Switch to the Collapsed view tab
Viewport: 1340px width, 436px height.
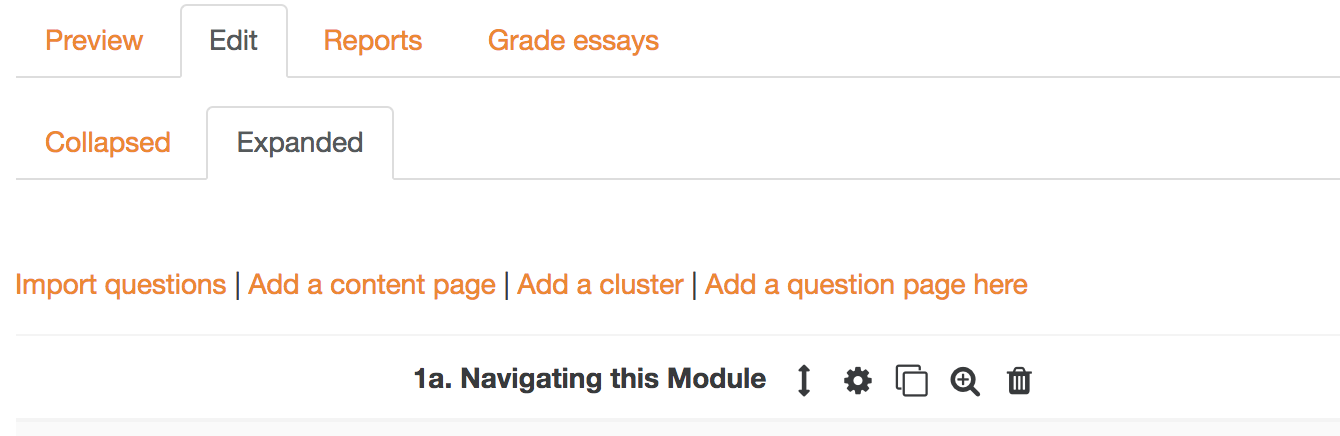[108, 143]
